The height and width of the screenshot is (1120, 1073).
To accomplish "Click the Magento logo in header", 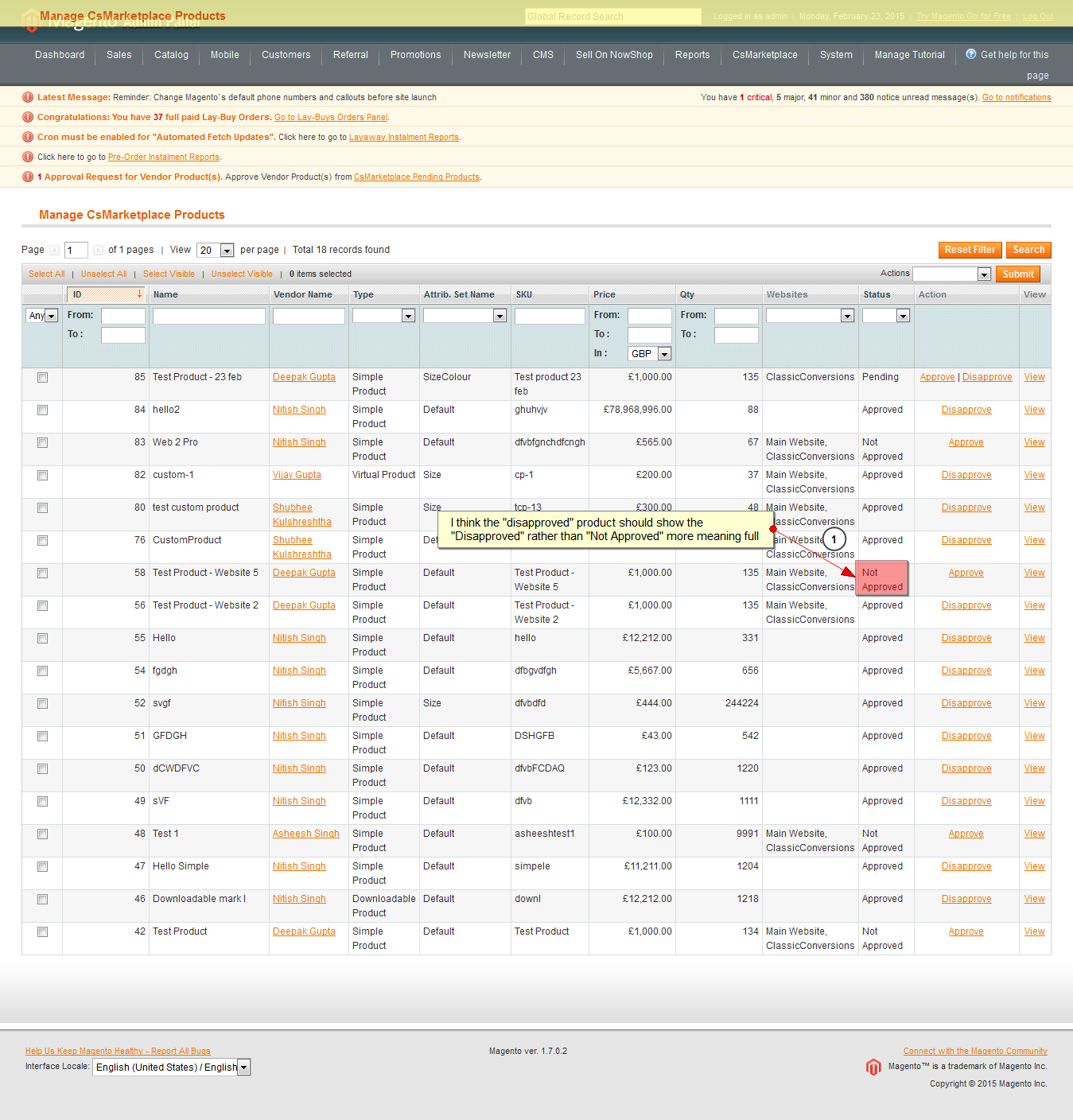I will pyautogui.click(x=32, y=20).
